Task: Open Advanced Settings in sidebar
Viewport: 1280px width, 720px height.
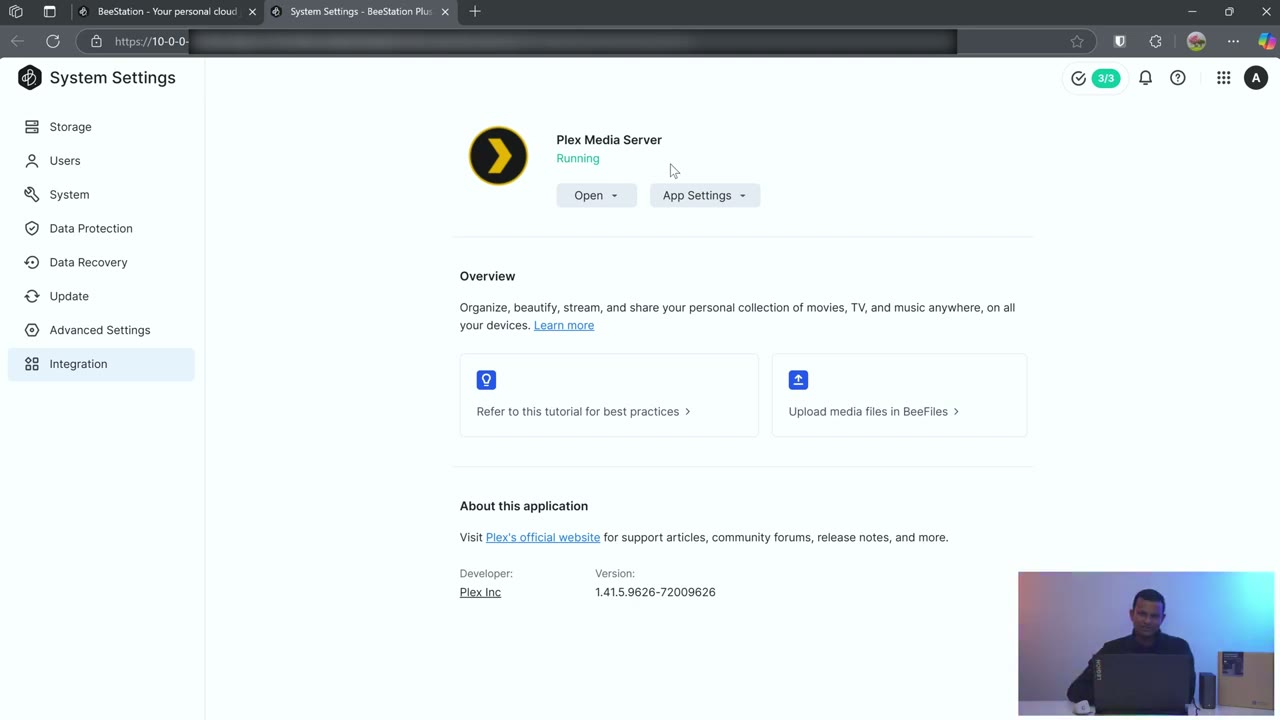Action: [100, 330]
